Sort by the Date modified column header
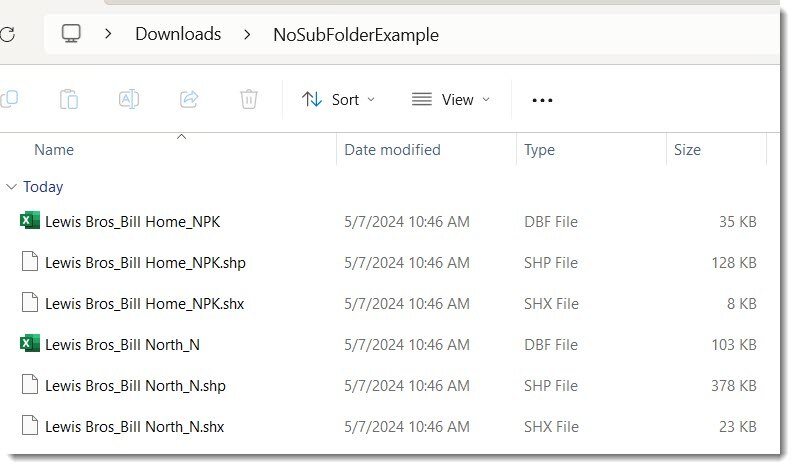 coord(392,150)
